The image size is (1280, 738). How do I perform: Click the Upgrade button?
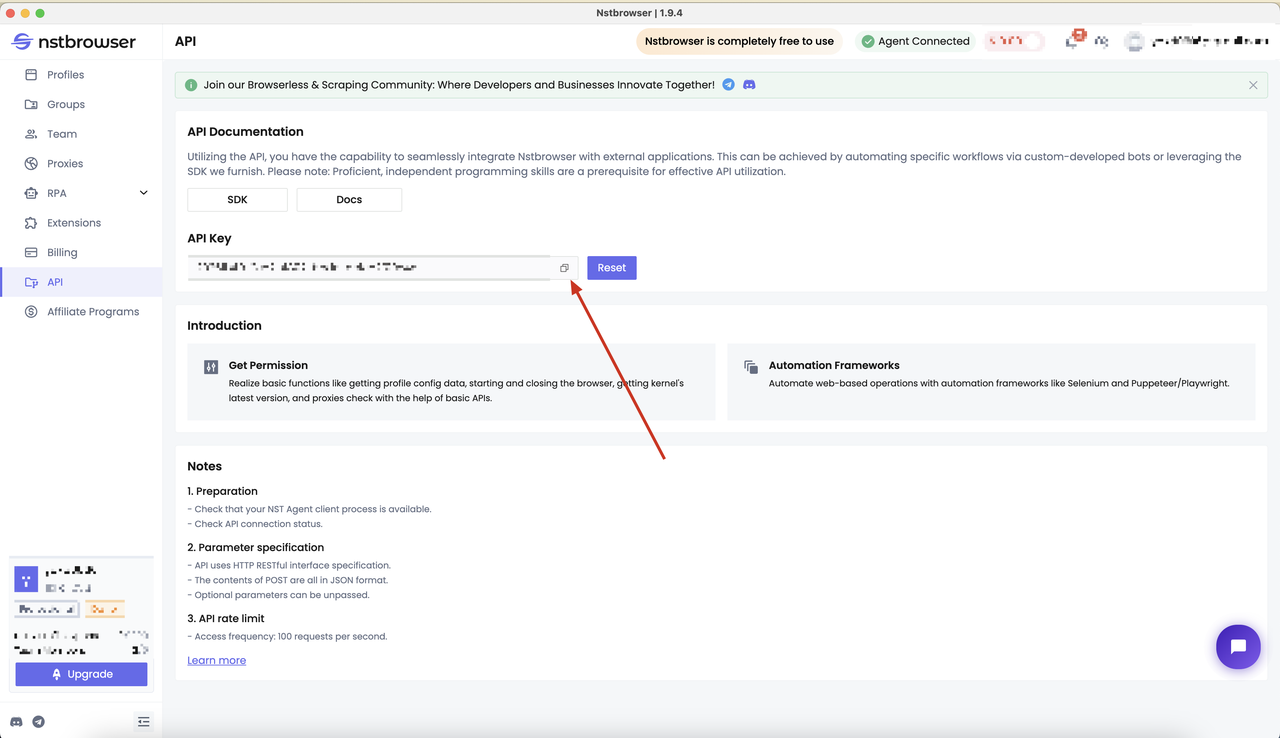81,674
